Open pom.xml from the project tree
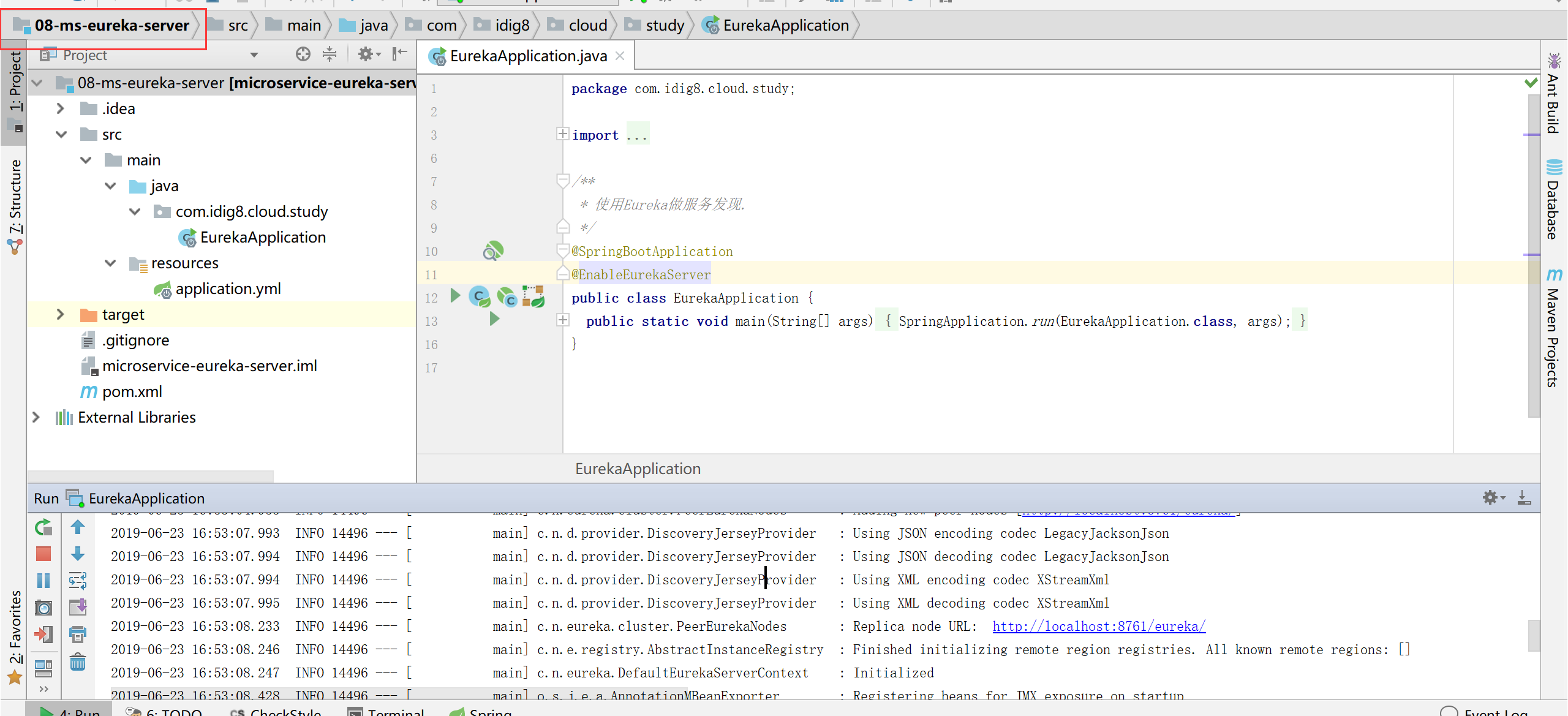Image resolution: width=1568 pixels, height=716 pixels. [132, 392]
